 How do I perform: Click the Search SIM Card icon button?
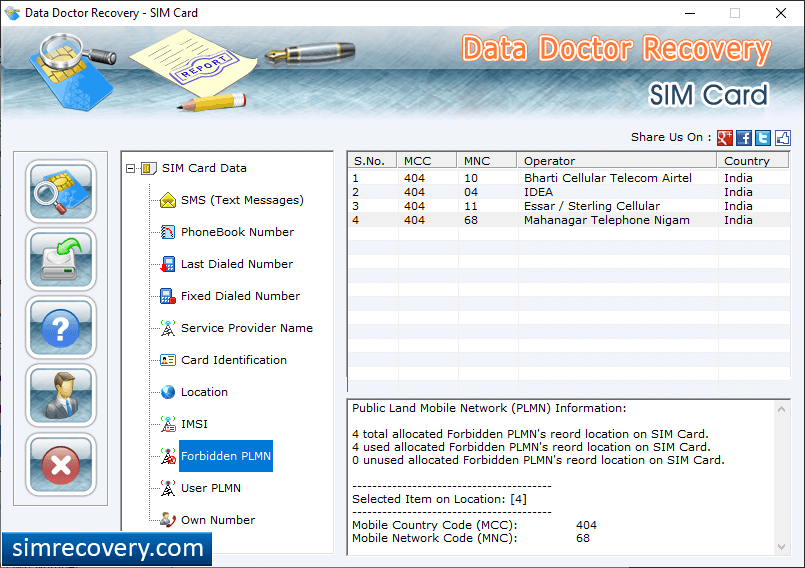61,191
